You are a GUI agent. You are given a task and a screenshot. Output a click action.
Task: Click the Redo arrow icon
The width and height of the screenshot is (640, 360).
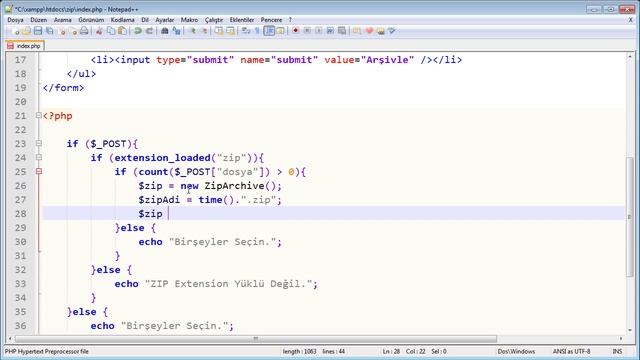point(149,31)
